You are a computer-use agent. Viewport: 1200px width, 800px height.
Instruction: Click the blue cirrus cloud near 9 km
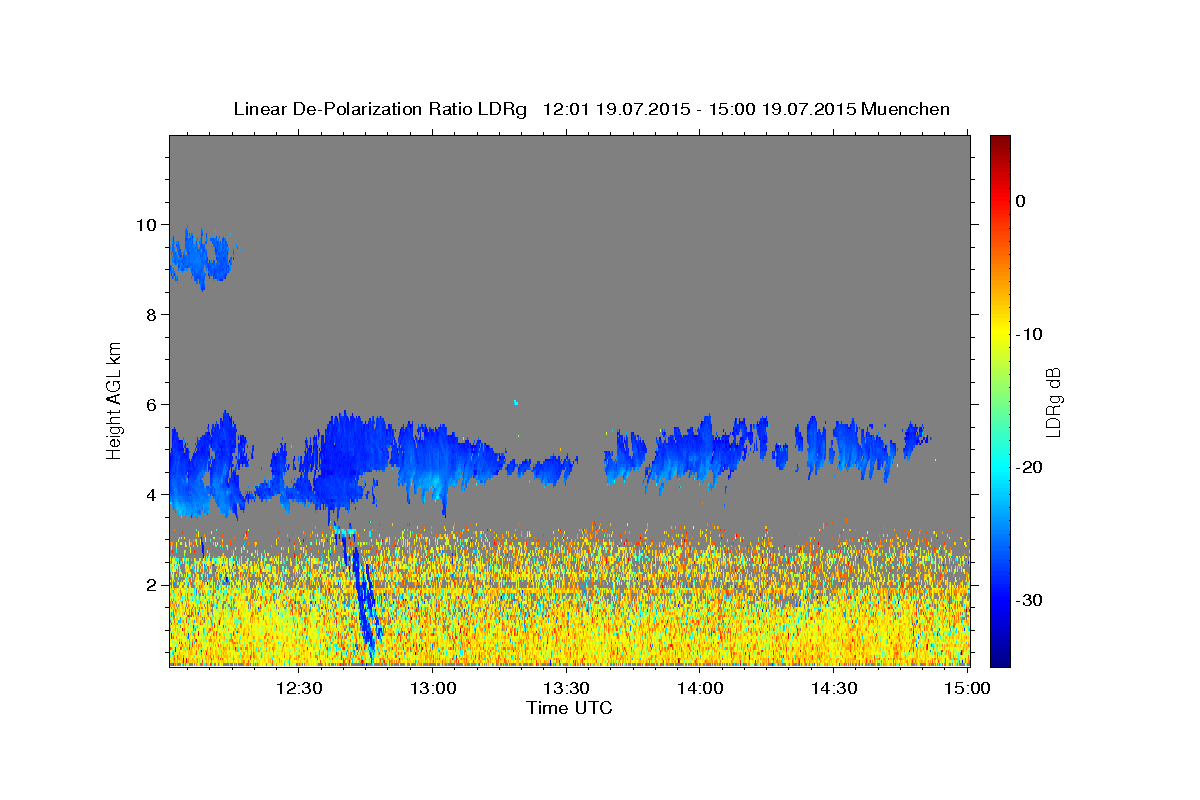201,258
